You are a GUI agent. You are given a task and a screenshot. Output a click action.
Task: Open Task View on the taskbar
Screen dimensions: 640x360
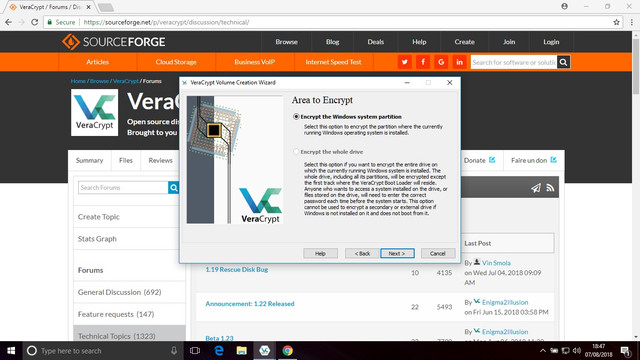(195, 351)
